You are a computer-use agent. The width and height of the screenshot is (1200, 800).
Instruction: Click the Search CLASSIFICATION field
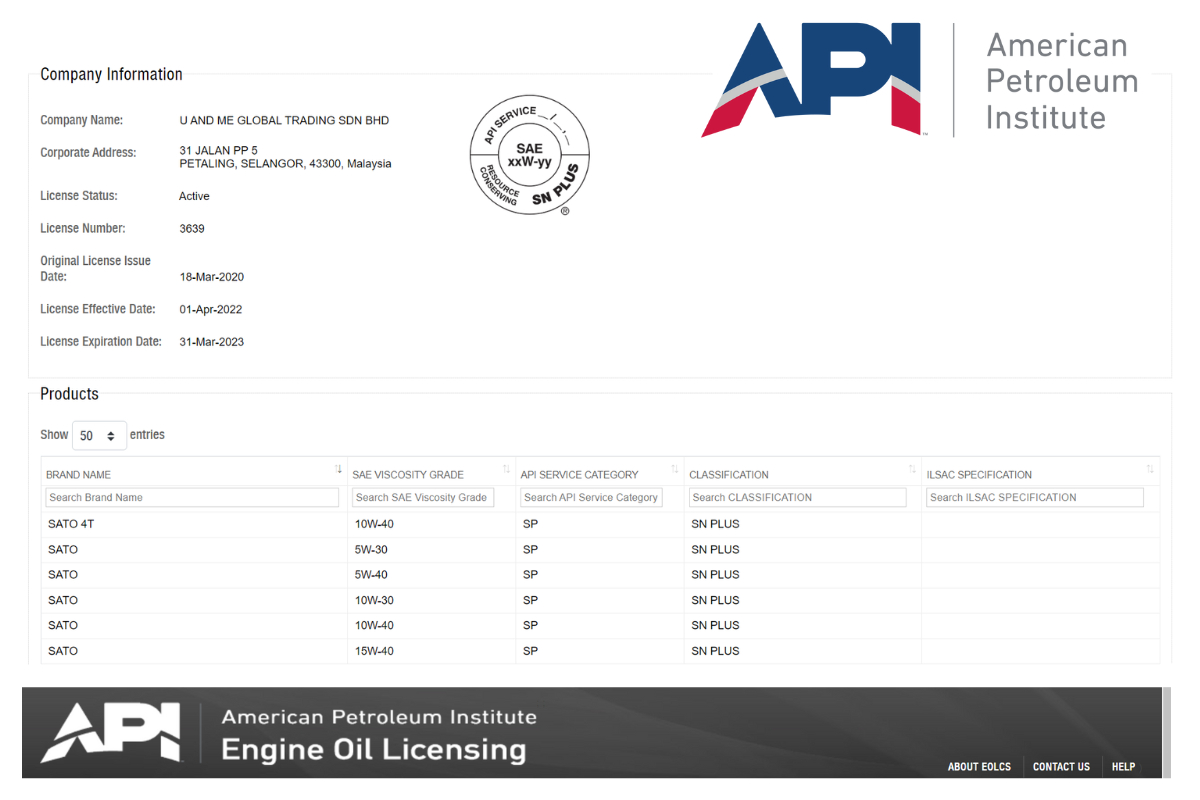click(798, 497)
